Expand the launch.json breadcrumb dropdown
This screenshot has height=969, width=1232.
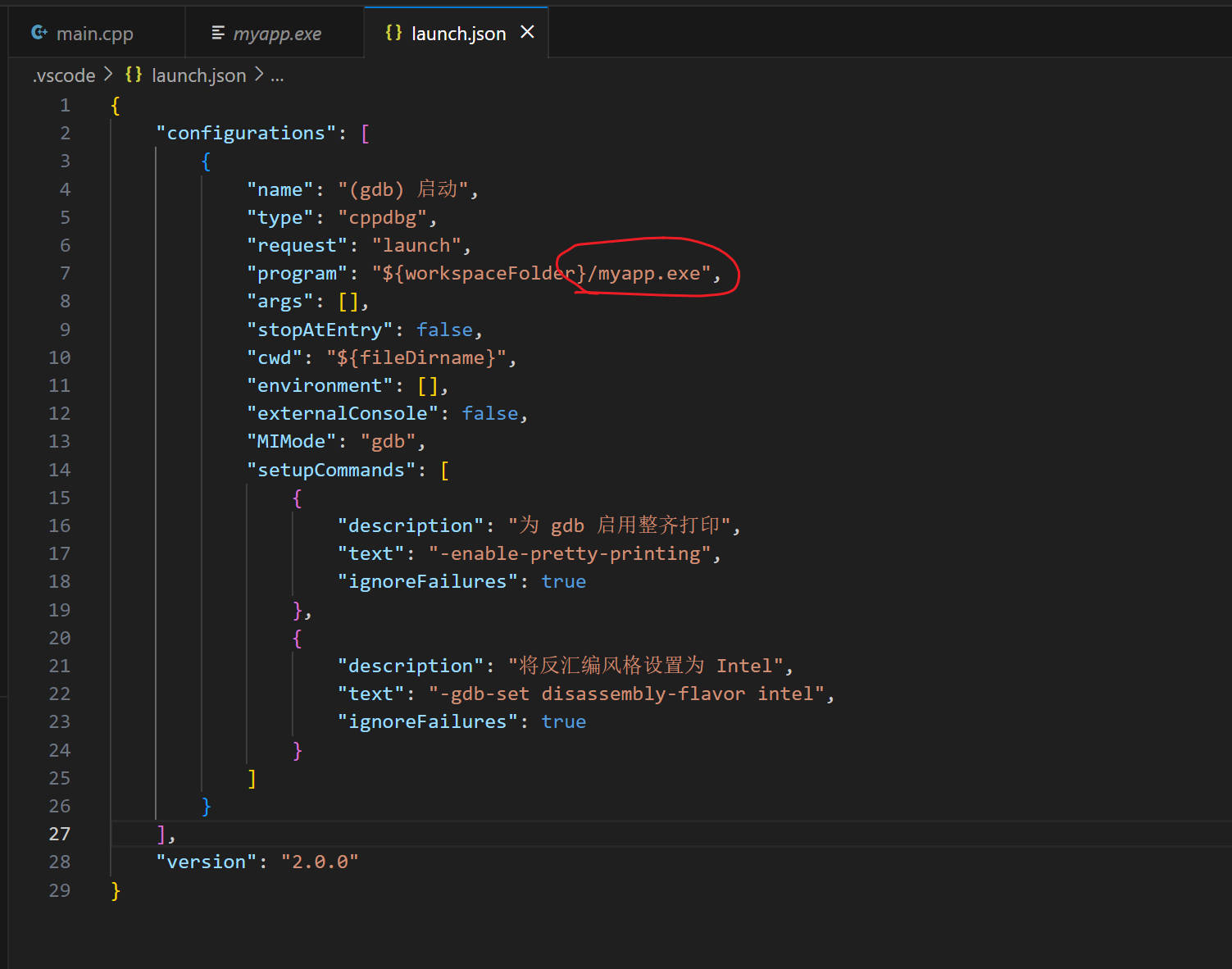pos(198,75)
